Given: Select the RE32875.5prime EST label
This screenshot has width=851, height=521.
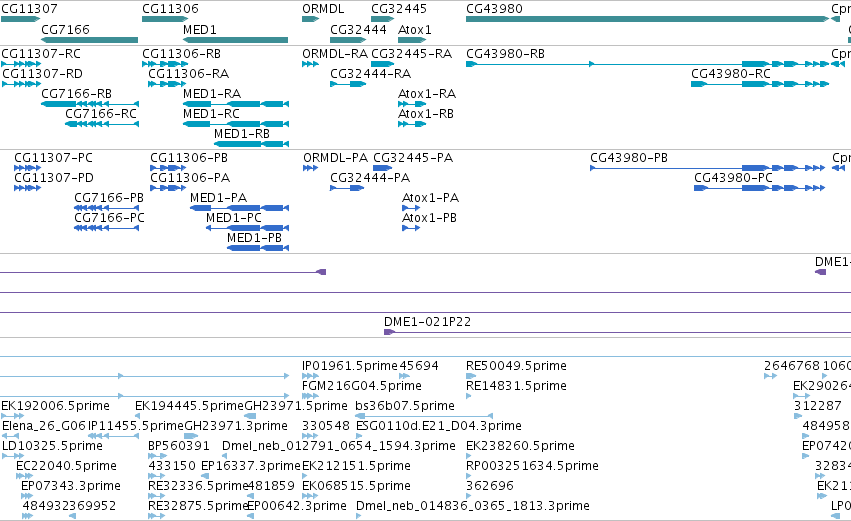Looking at the screenshot, I should click(198, 506).
